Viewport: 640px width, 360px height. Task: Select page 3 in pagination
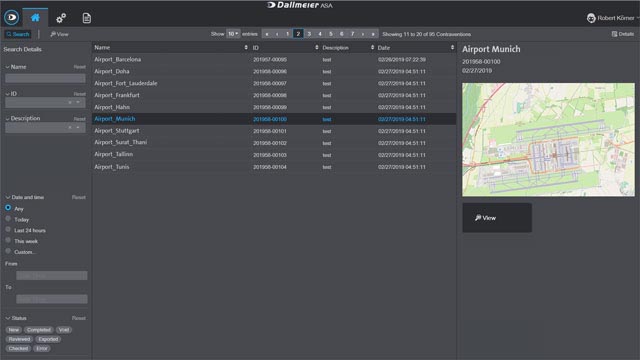(309, 34)
